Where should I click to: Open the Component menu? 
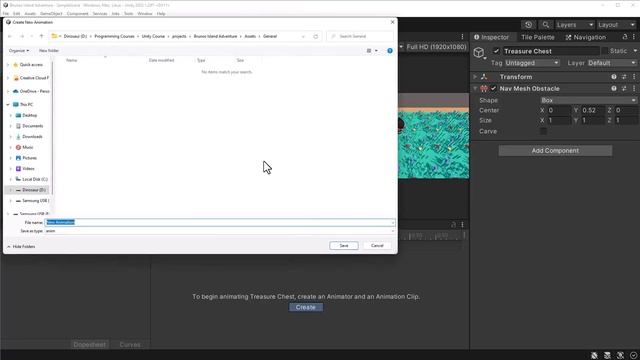(78, 13)
